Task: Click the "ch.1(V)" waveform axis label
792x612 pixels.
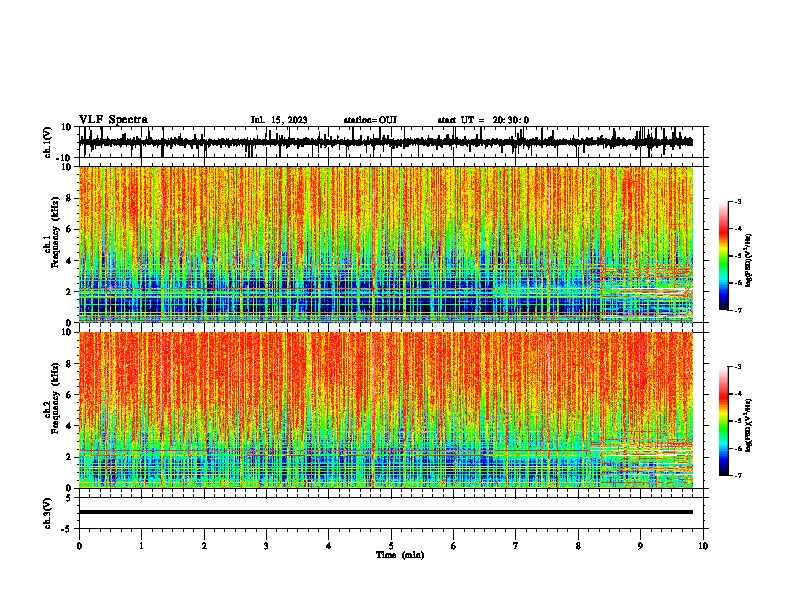Action: coord(48,142)
